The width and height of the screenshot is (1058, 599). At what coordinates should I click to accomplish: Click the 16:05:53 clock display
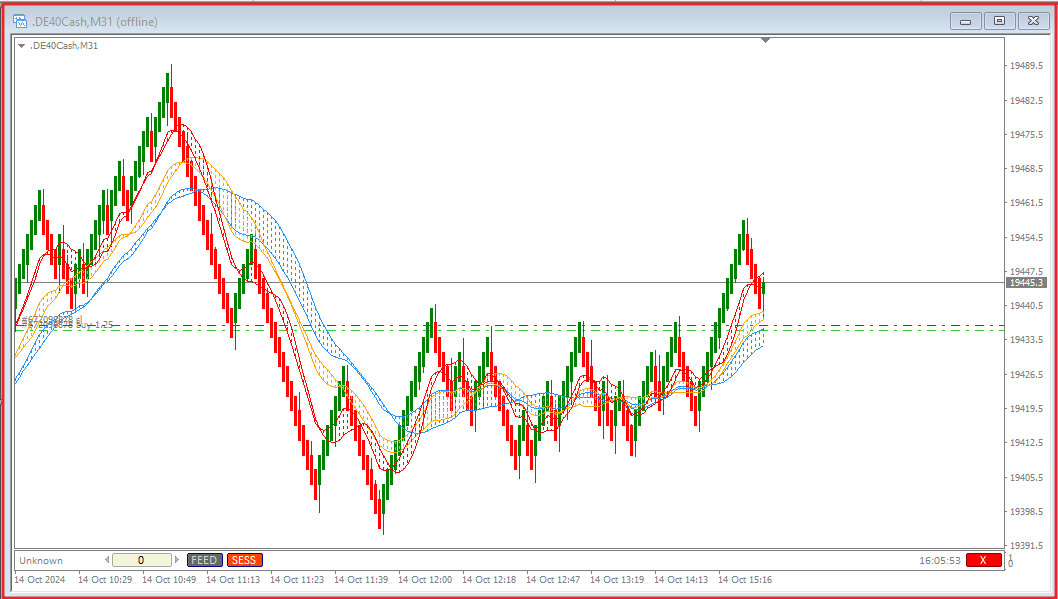coord(940,561)
